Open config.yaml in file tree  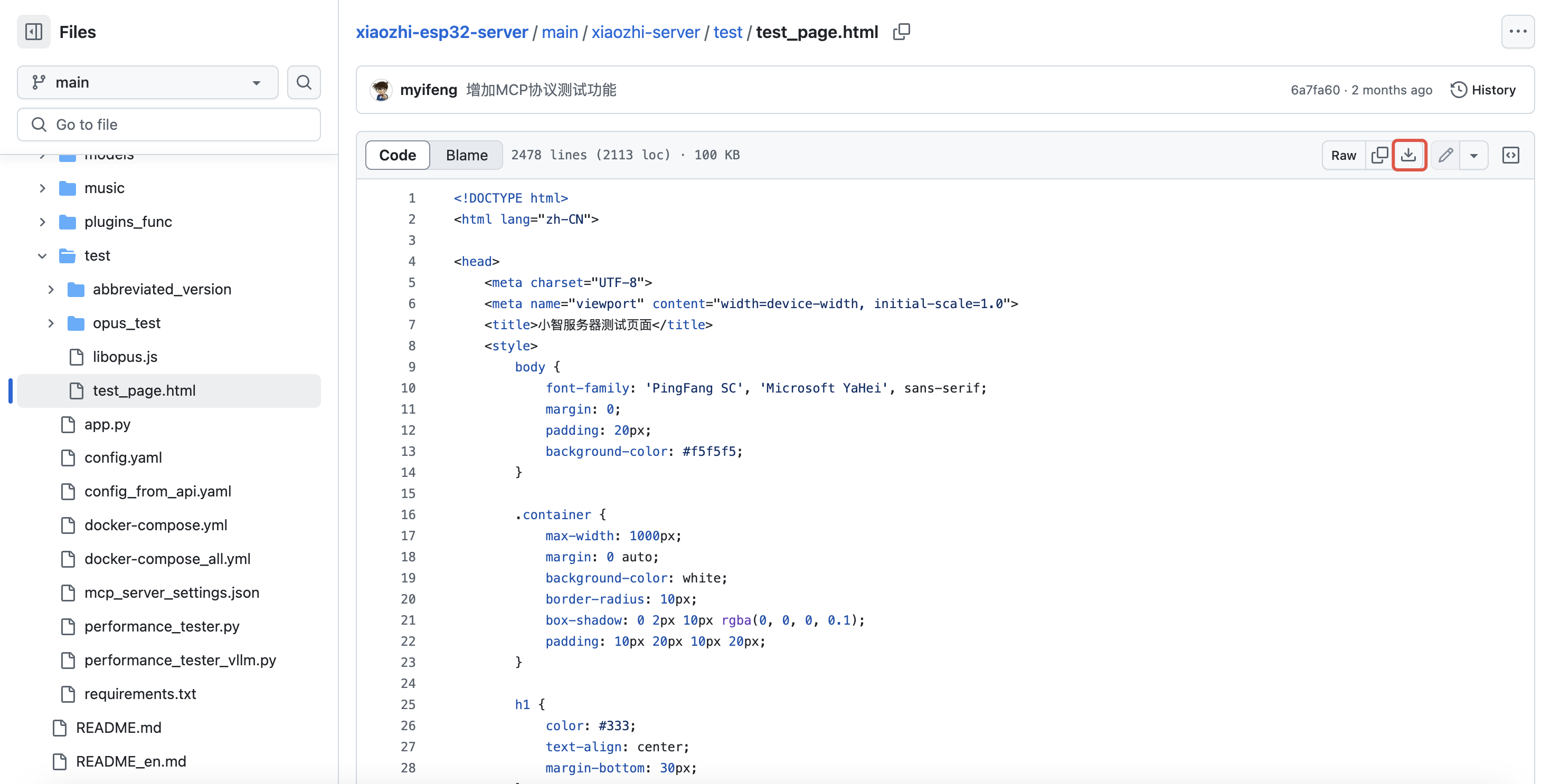[123, 457]
